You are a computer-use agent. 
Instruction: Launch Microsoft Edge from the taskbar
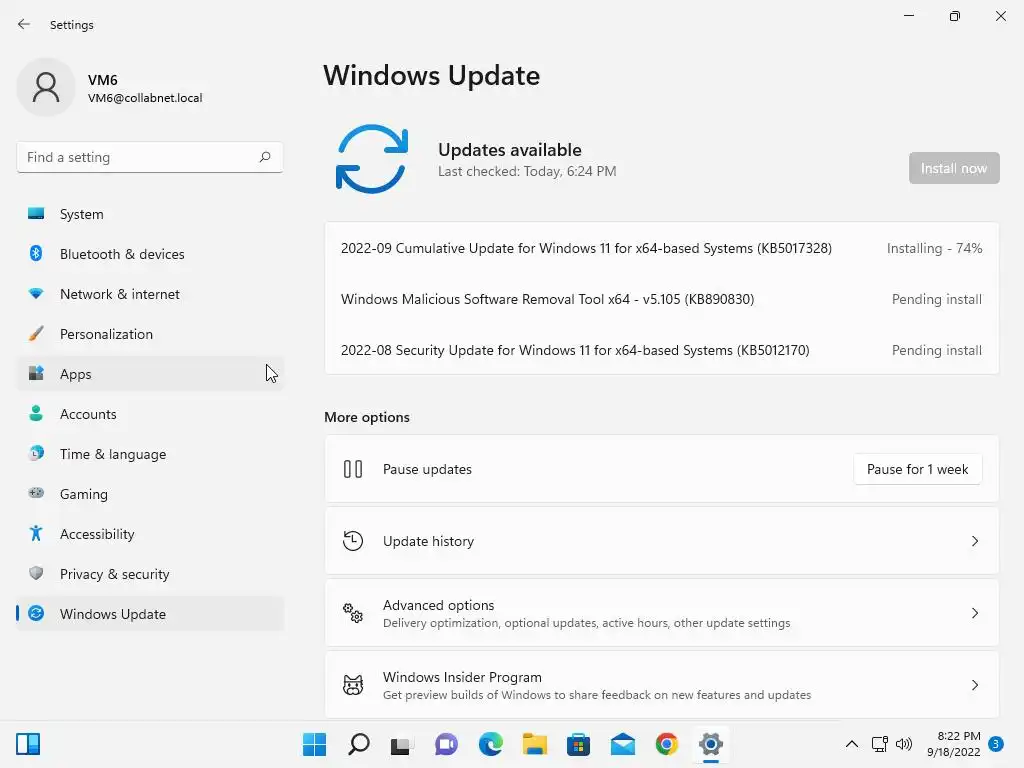coord(490,744)
